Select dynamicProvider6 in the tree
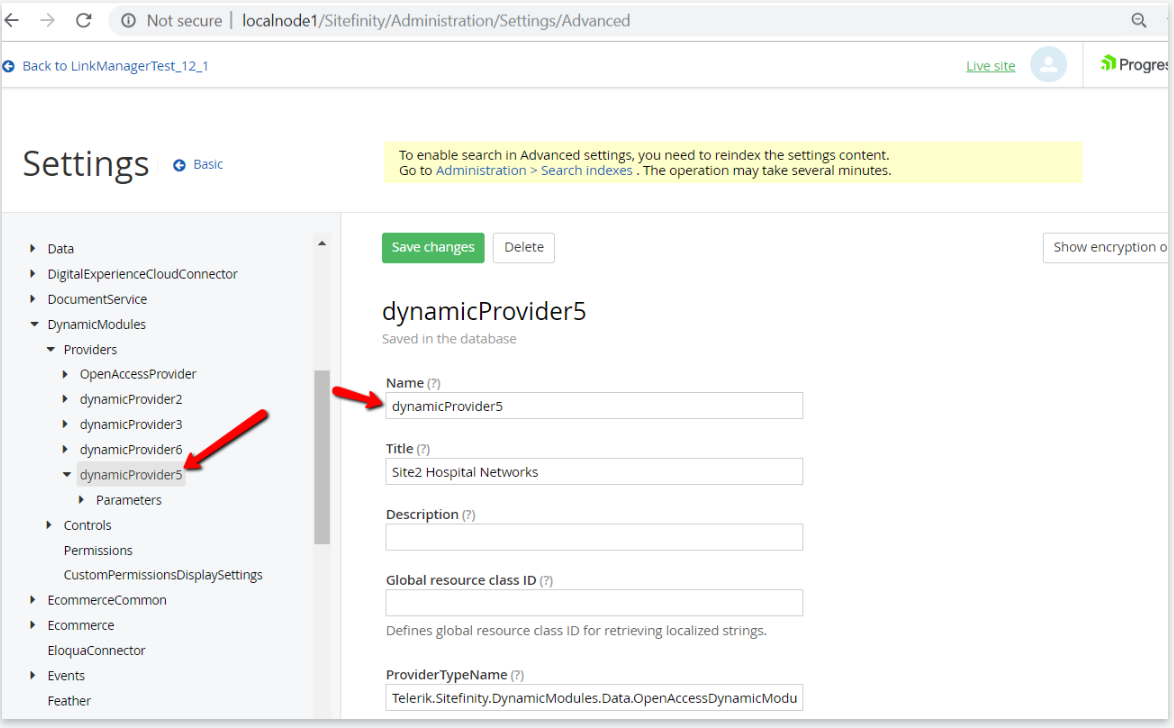This screenshot has width=1174, height=728. [x=131, y=449]
